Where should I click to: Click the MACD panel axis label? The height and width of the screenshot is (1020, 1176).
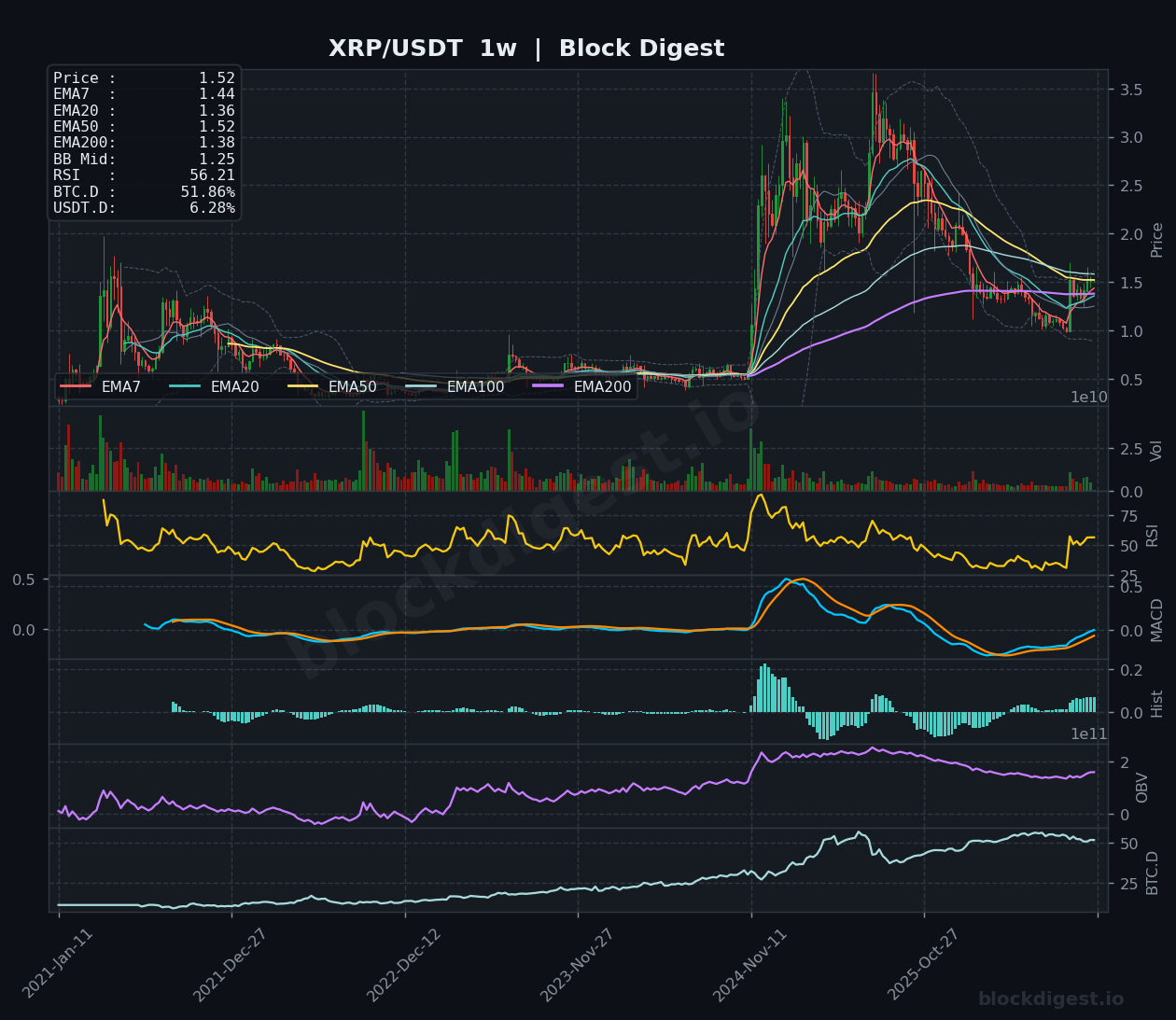tap(1157, 620)
